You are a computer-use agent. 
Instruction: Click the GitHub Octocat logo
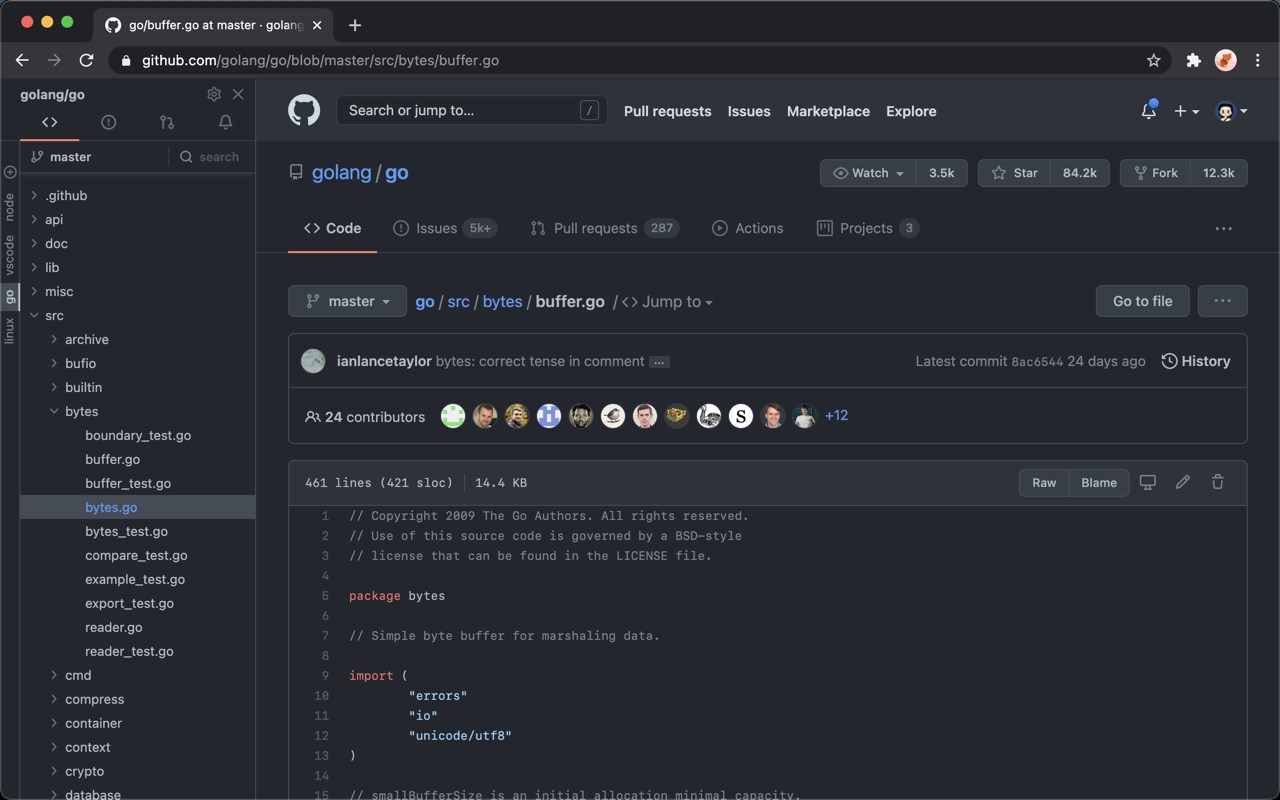tap(304, 110)
